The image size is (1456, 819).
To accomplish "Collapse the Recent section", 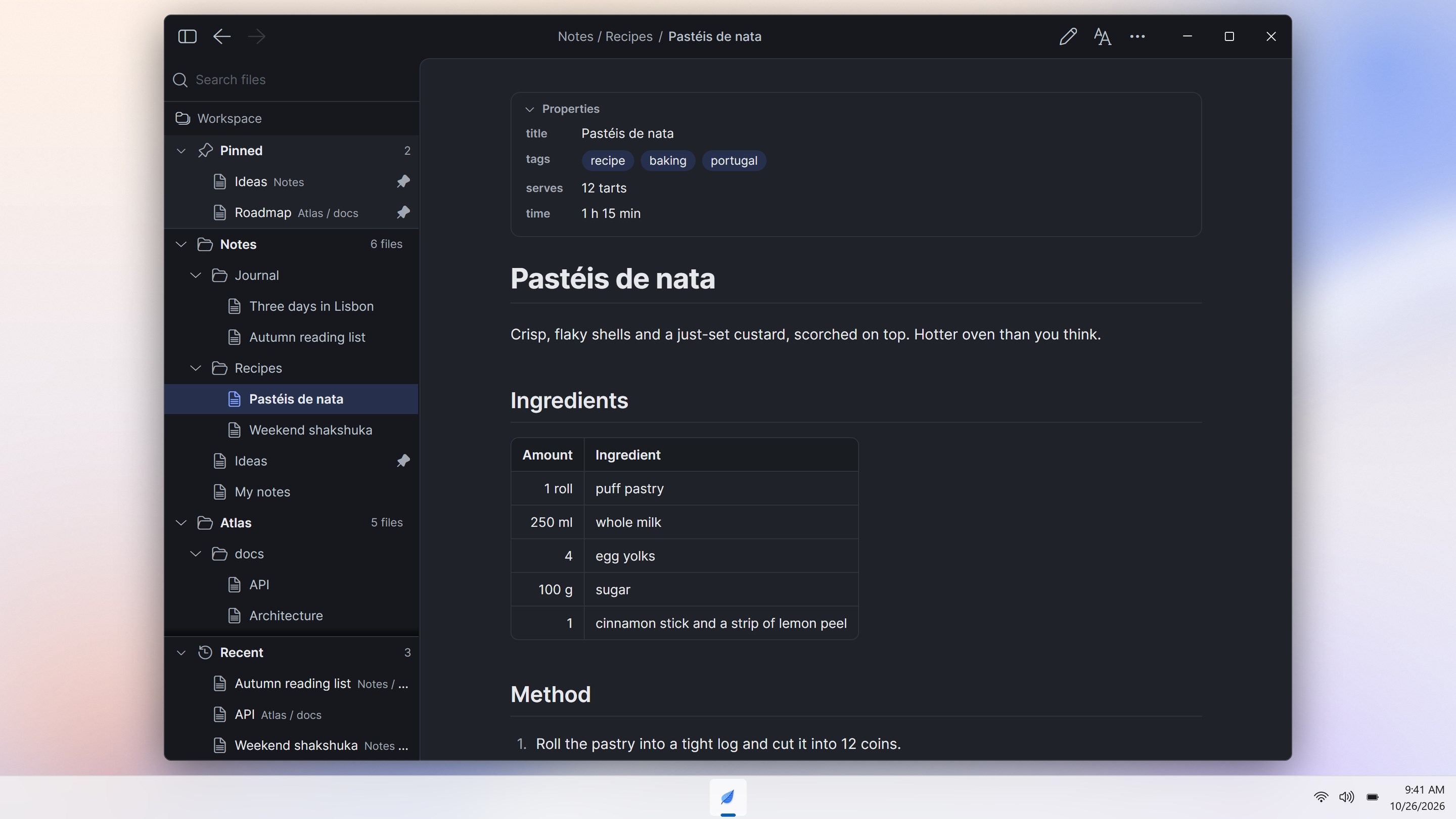I will coord(181,653).
